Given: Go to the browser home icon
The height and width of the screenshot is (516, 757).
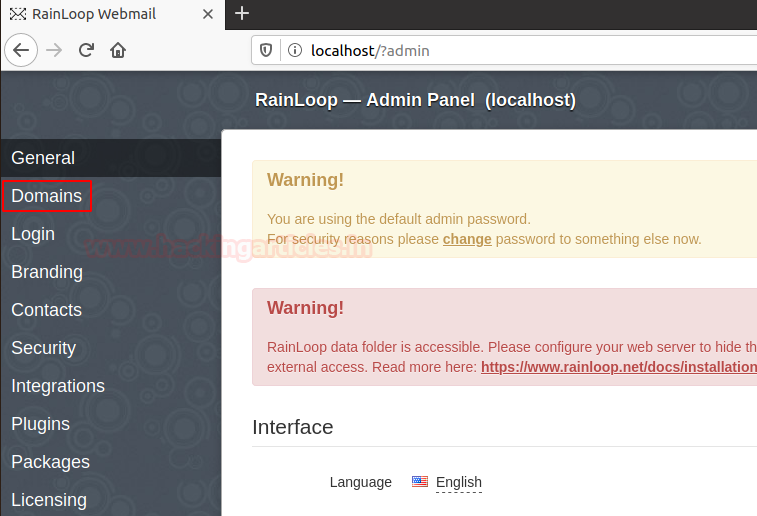Looking at the screenshot, I should tap(118, 50).
